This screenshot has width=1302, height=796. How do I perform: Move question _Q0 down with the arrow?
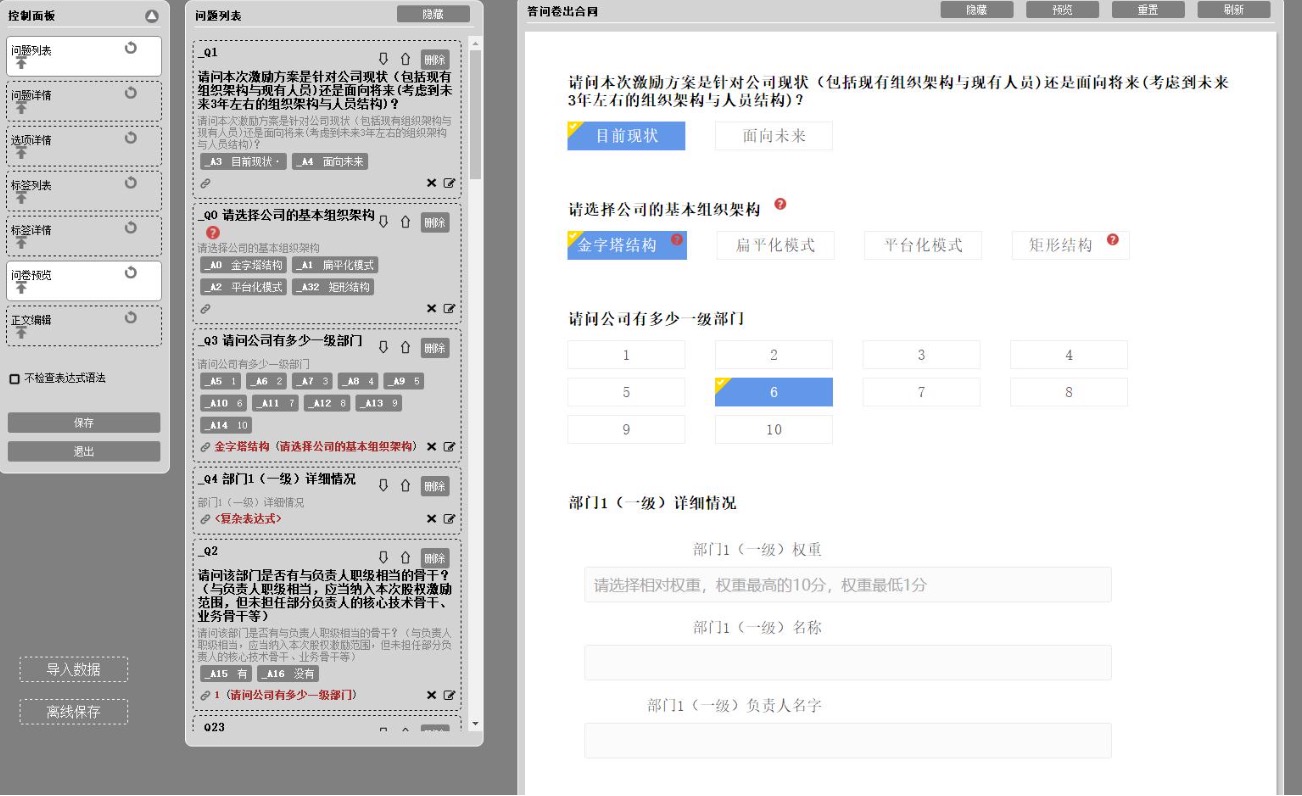383,222
